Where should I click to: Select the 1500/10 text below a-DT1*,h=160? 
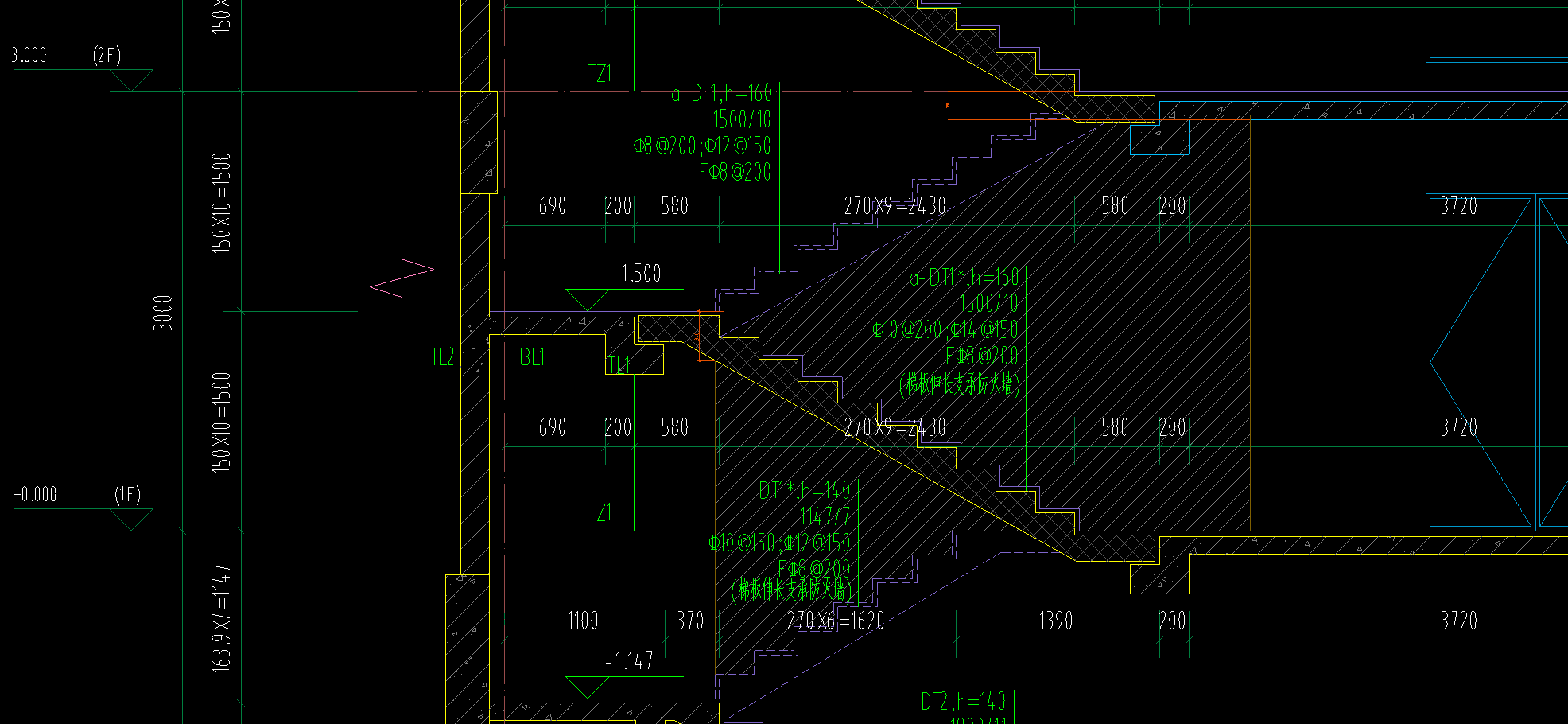[x=989, y=303]
